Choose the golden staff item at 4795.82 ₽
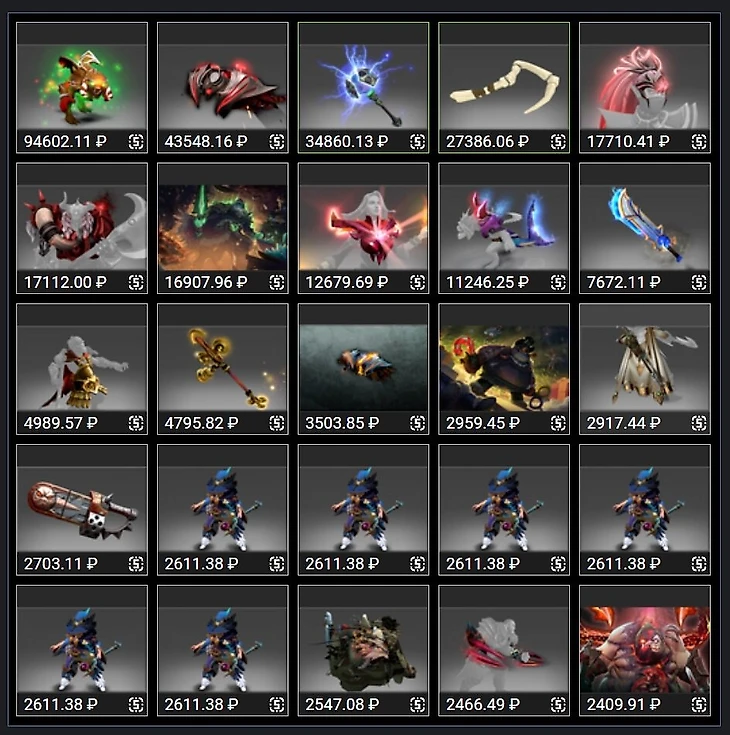The image size is (730, 735). point(223,369)
